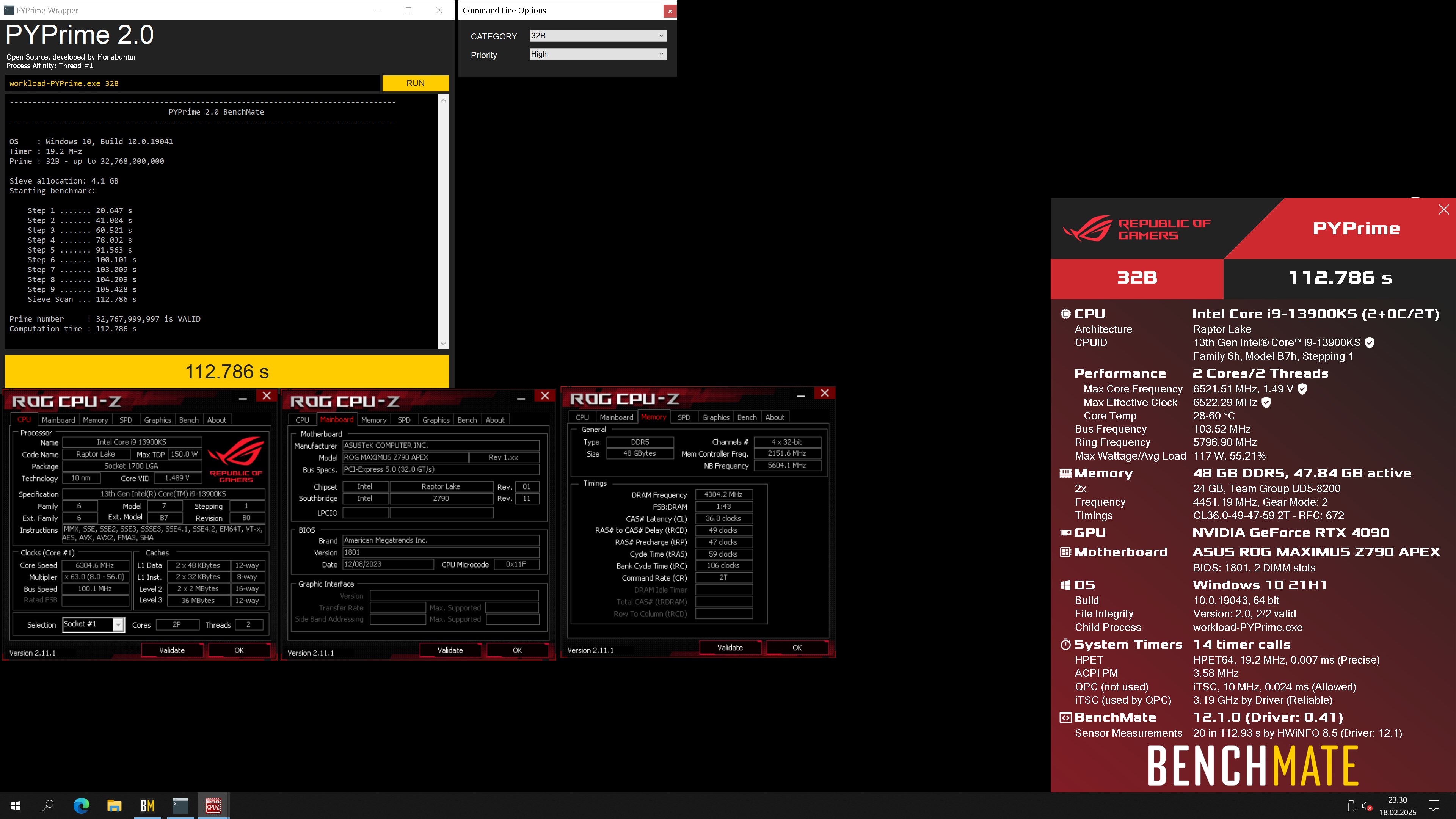1456x819 pixels.
Task: Click the Memory section icon in BenchMate
Action: tap(1065, 473)
